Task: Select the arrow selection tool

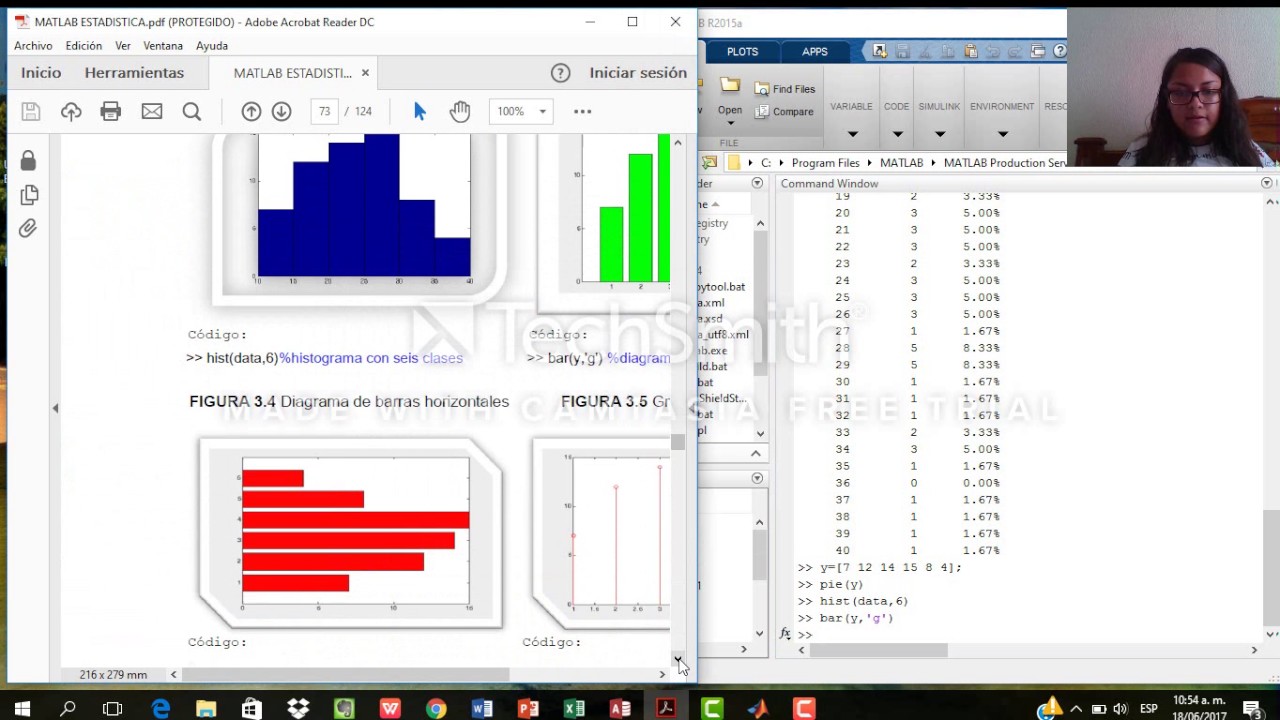Action: (420, 112)
